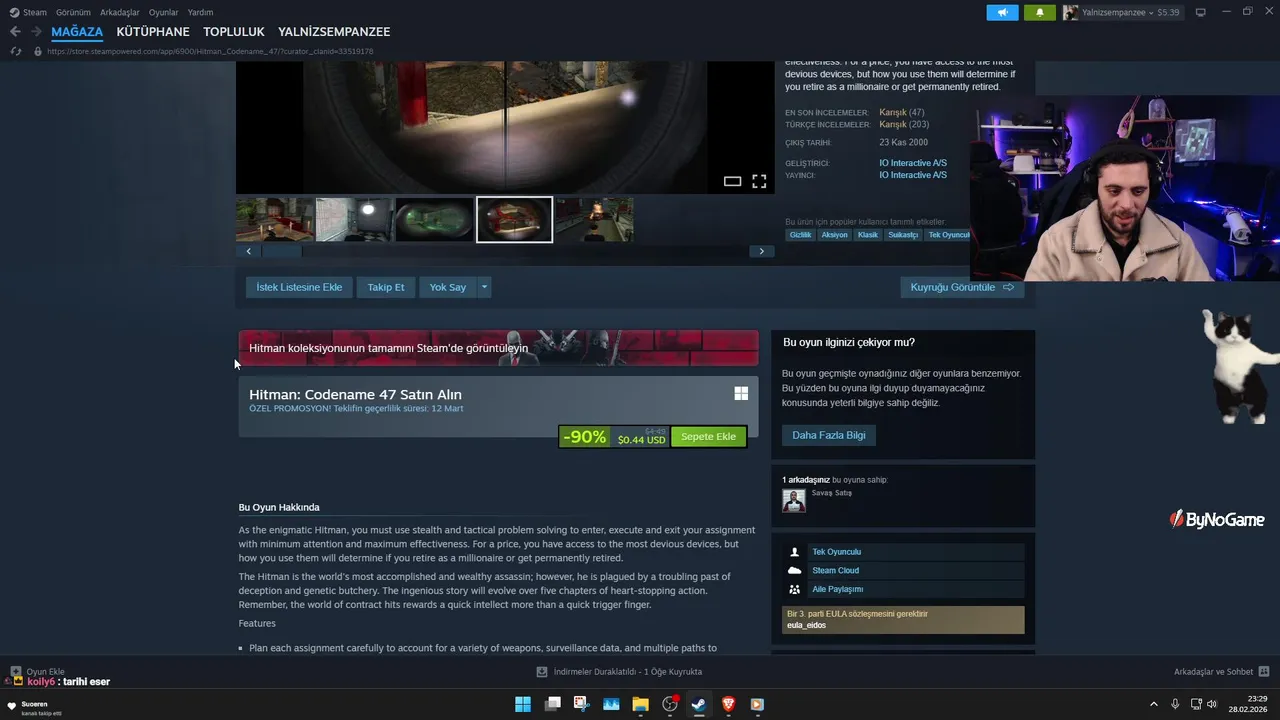Open Turkish reviews Karışık (203)
Screen dimensions: 1280x720
point(904,124)
